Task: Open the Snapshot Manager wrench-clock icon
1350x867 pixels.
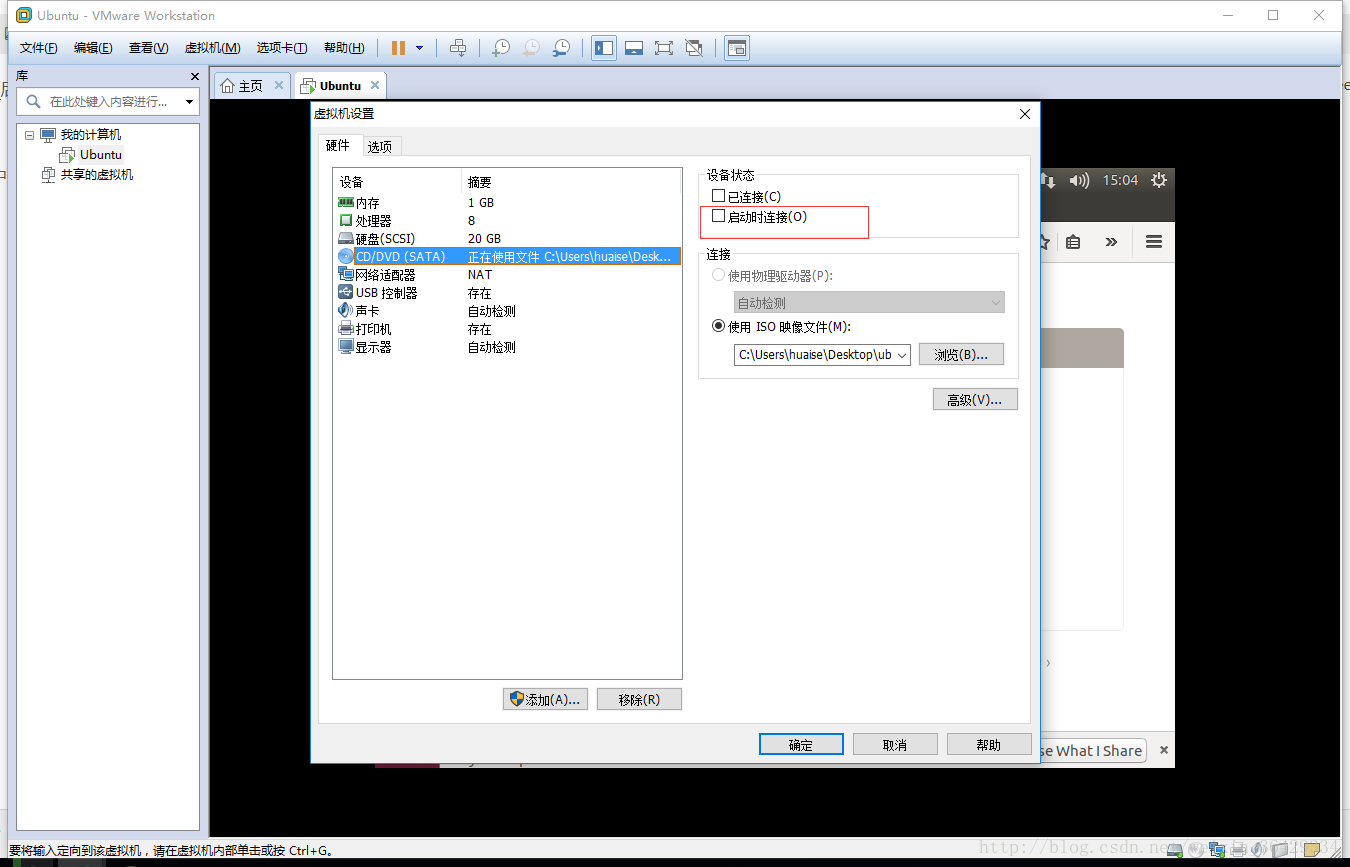Action: (x=562, y=48)
